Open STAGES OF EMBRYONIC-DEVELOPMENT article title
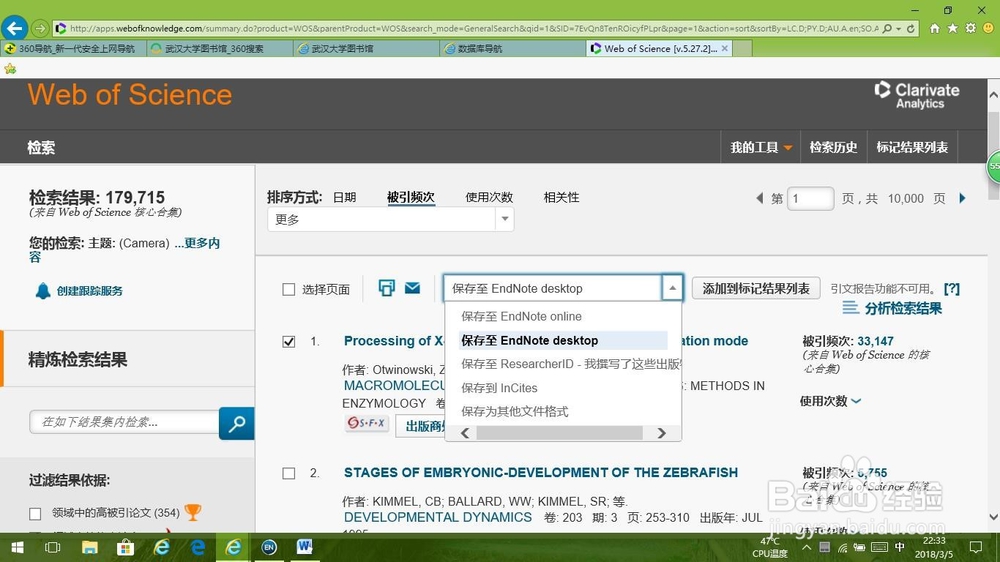The width and height of the screenshot is (1000, 562). 541,473
